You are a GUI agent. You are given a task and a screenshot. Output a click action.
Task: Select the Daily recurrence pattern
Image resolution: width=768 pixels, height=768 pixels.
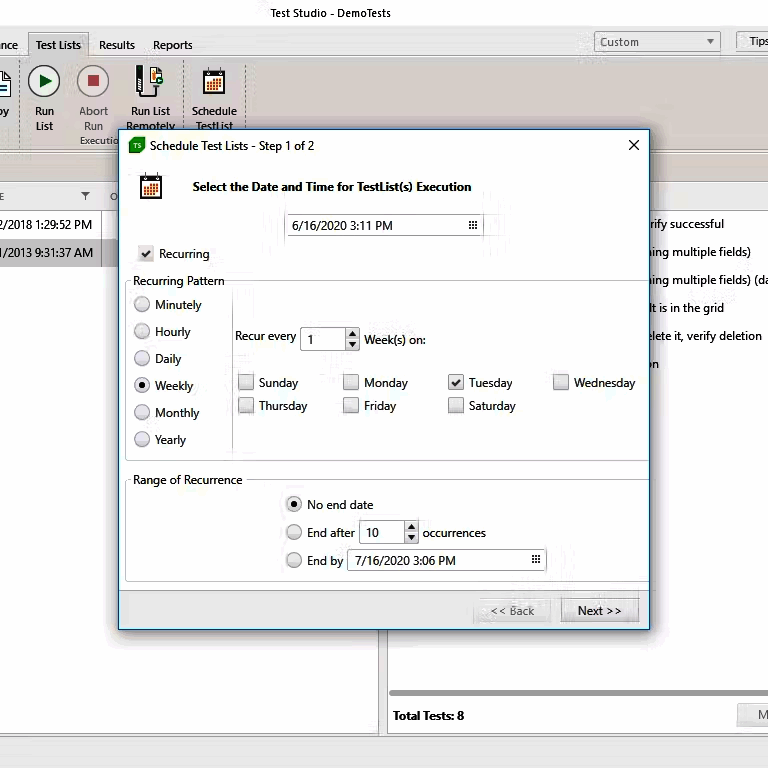click(x=143, y=358)
